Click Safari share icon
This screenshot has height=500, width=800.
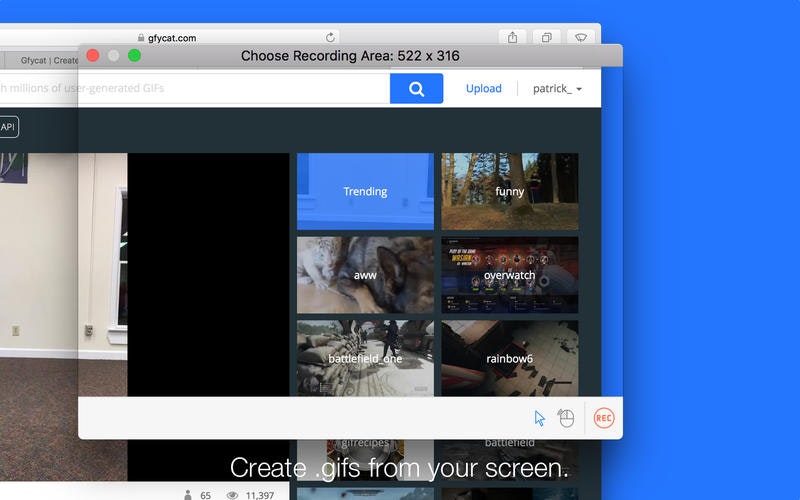(x=512, y=37)
